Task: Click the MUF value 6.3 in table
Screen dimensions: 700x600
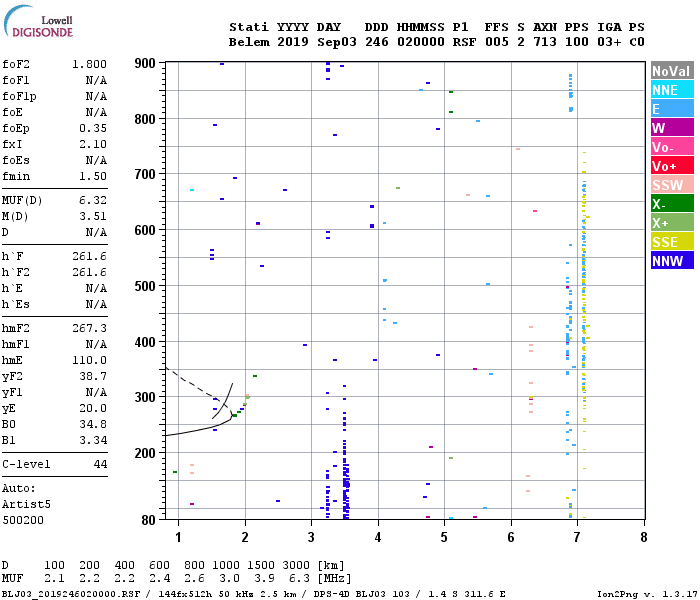Action: 299,578
